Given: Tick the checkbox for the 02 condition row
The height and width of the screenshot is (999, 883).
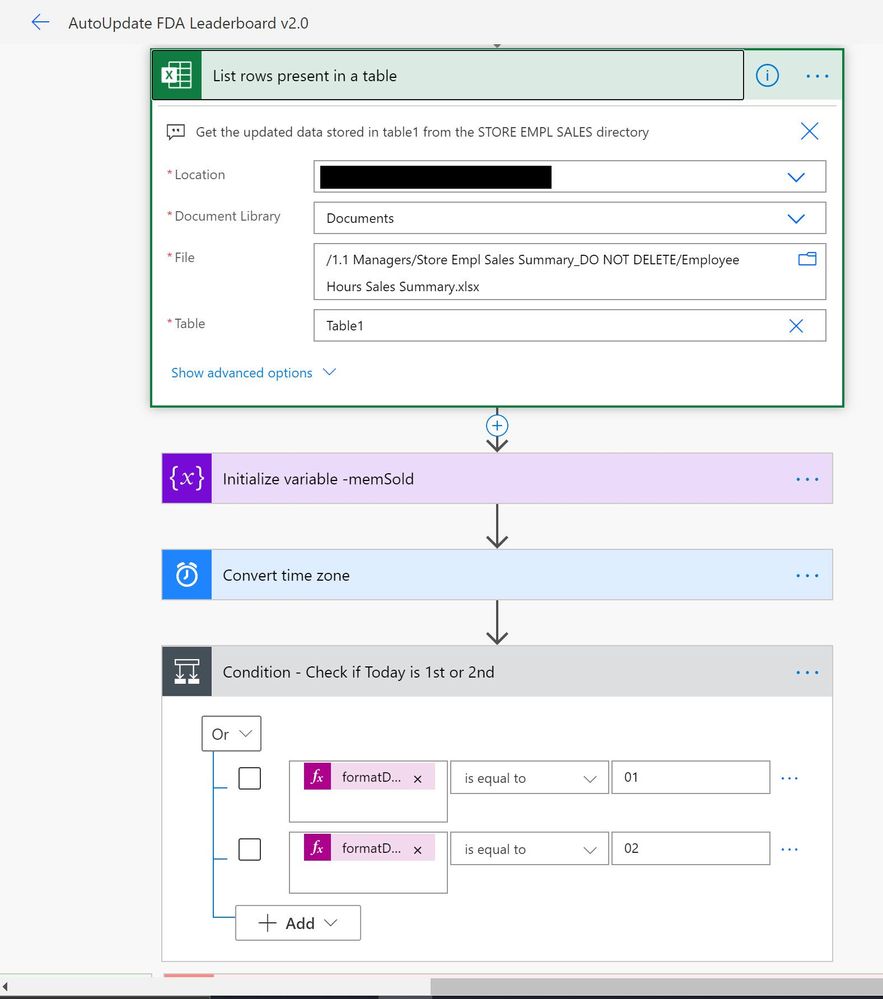Looking at the screenshot, I should point(249,849).
